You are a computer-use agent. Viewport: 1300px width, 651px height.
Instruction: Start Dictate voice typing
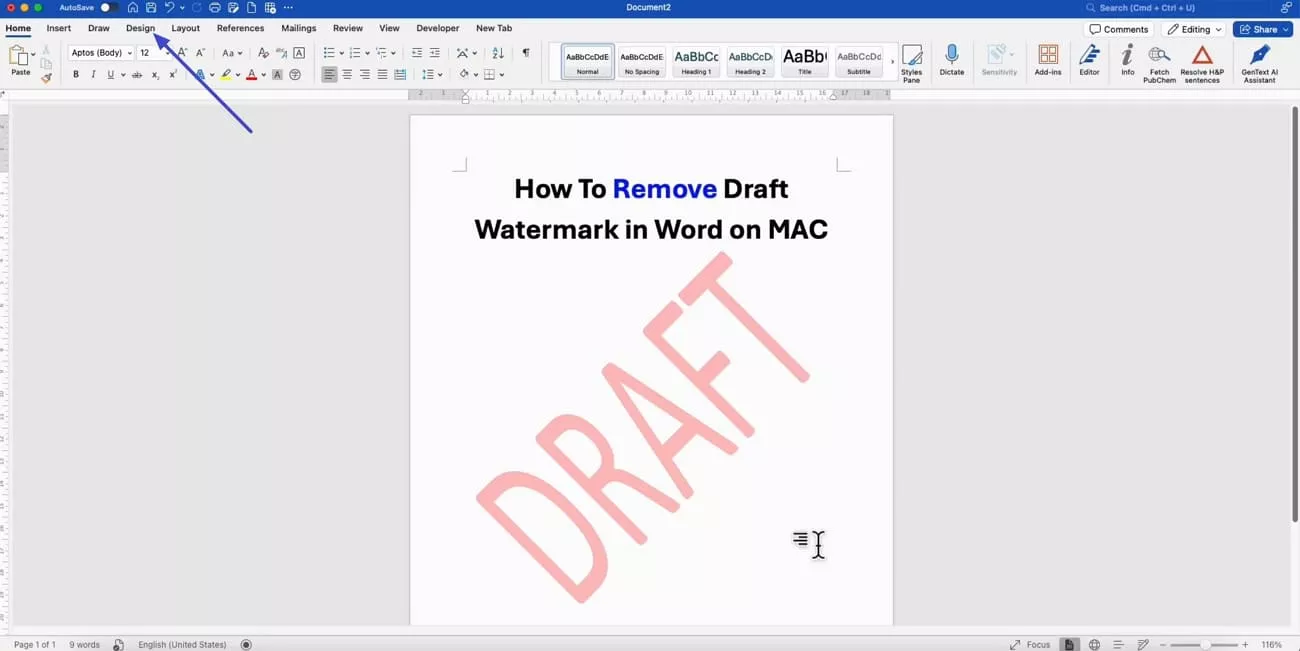[951, 62]
